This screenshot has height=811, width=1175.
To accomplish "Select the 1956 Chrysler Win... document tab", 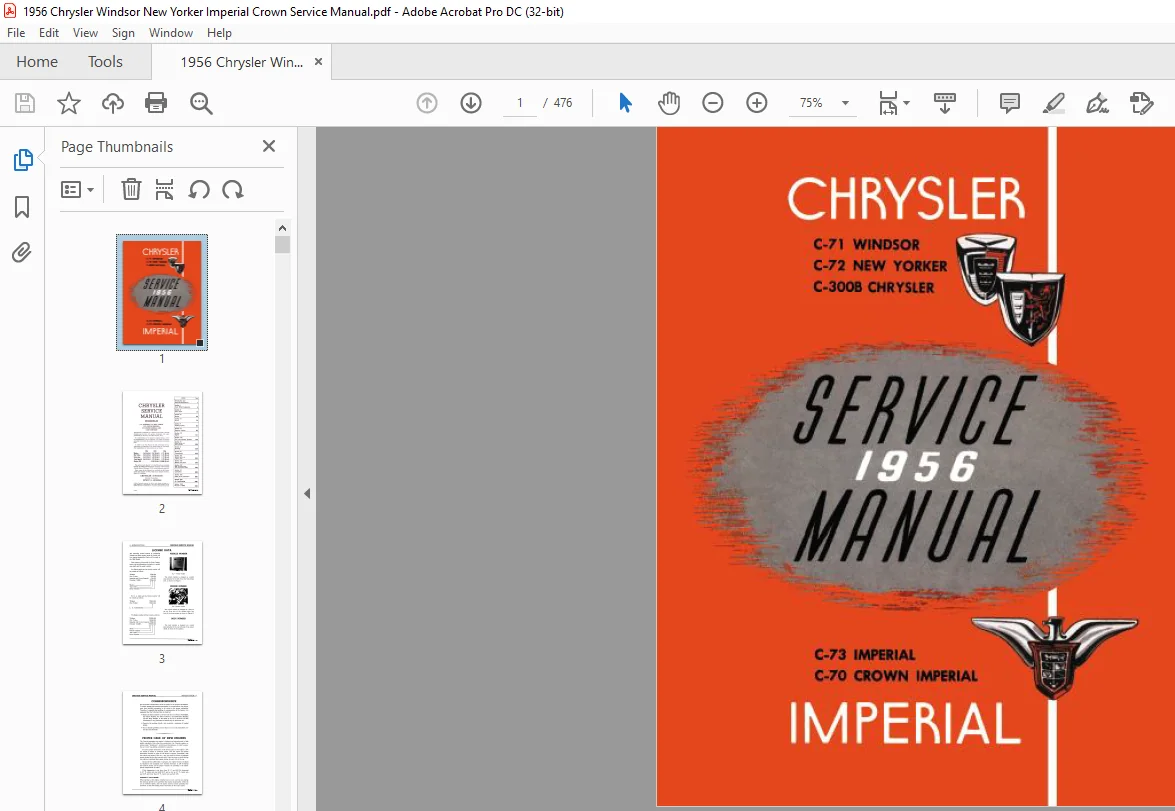I will [x=241, y=62].
